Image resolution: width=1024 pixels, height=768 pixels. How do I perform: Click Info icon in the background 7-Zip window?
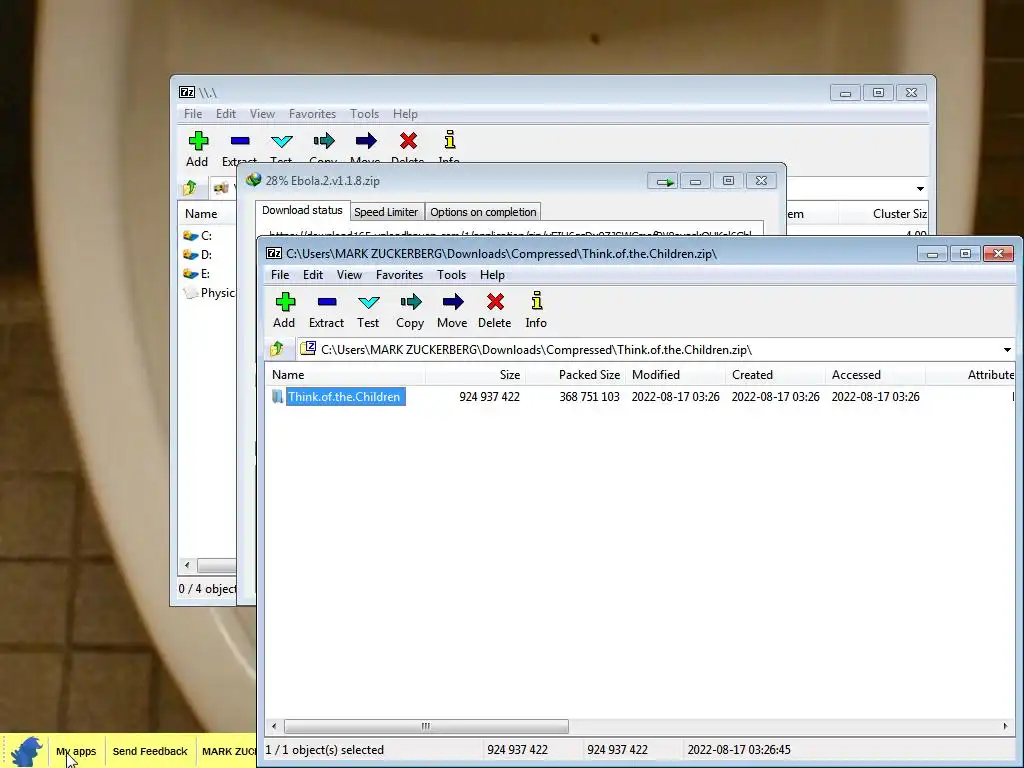tap(449, 140)
